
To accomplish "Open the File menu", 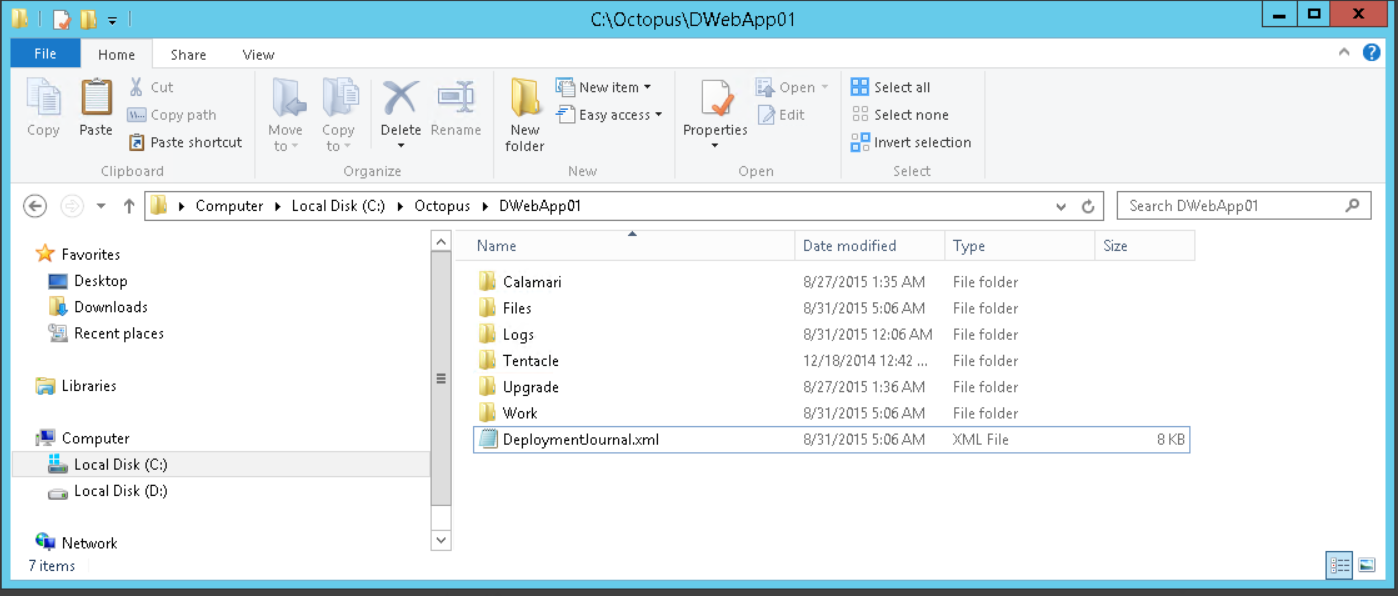I will pos(45,54).
